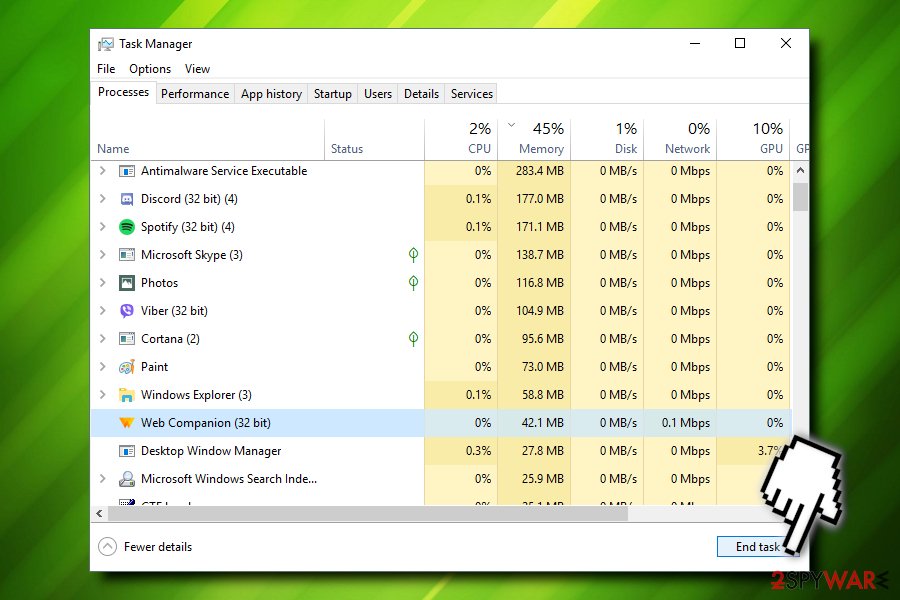
Task: Click the Microsoft Skype process icon
Action: coord(126,255)
